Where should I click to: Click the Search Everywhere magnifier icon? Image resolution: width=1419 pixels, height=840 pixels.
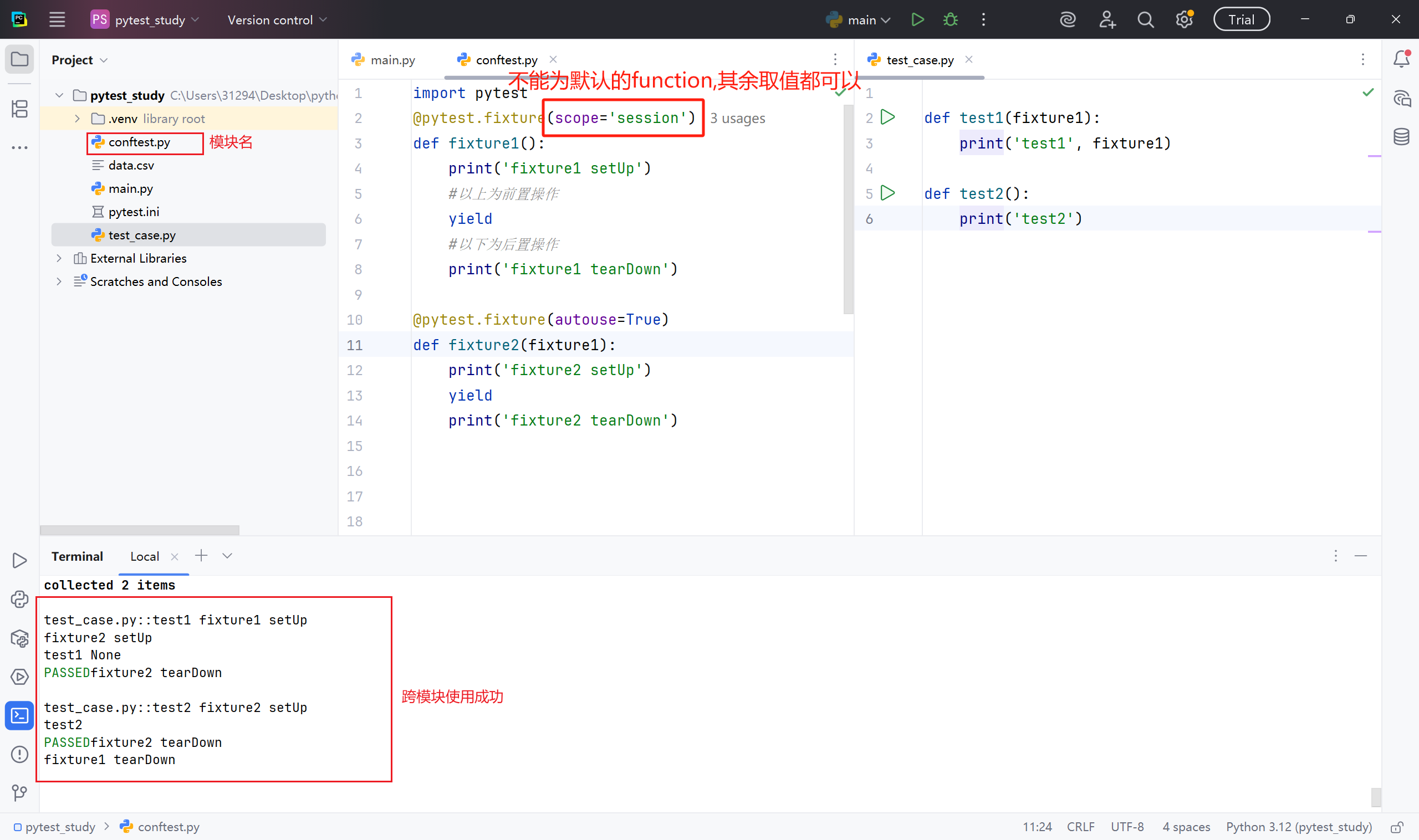tap(1145, 20)
